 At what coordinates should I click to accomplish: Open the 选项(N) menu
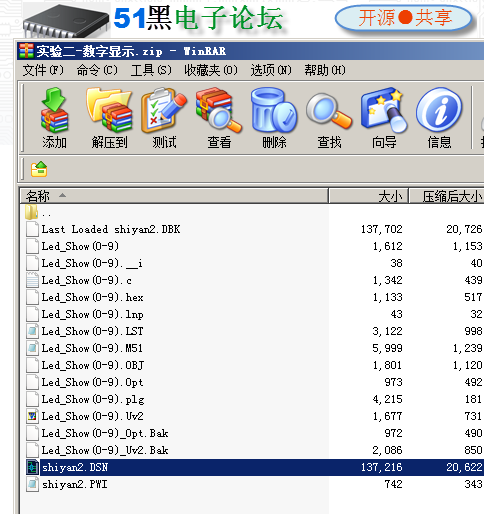click(x=271, y=70)
